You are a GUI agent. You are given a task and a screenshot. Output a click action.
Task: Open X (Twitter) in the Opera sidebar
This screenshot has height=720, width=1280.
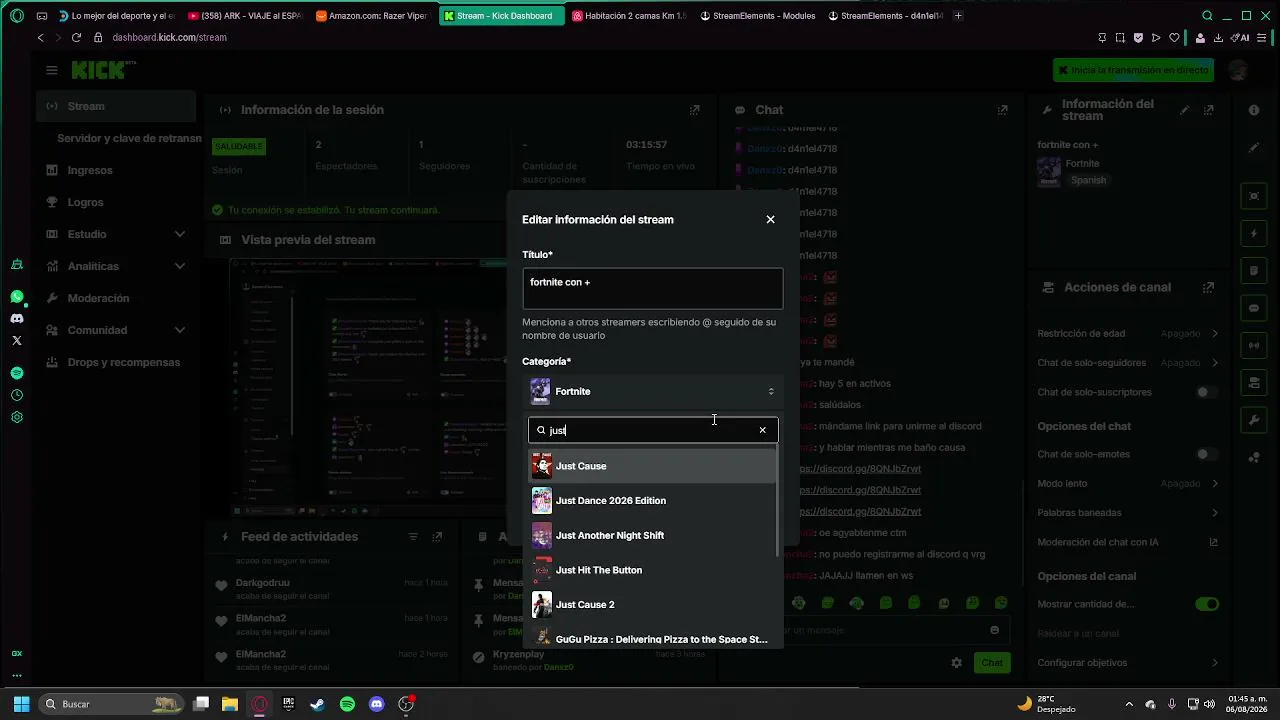[x=17, y=341]
